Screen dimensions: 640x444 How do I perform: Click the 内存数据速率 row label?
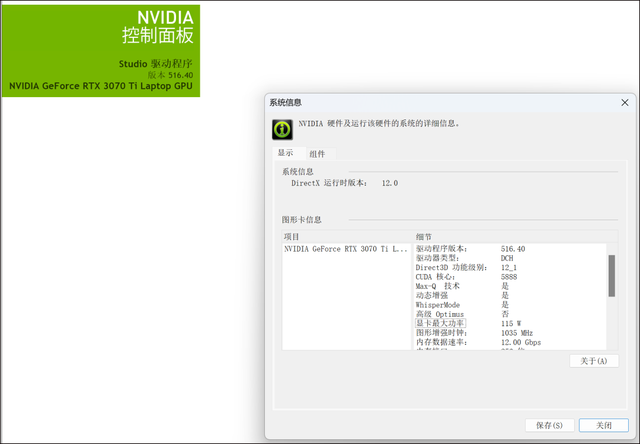tap(442, 342)
